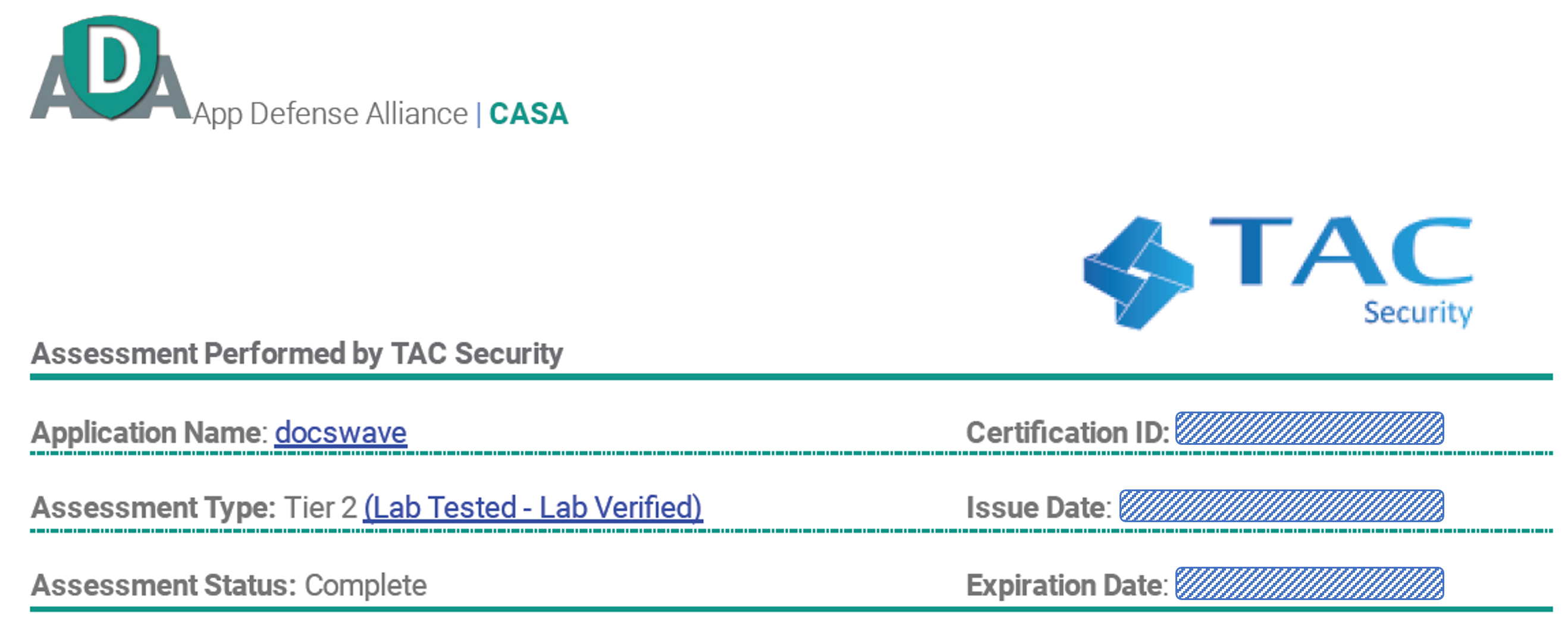Screen dimensions: 1568x631
Task: Click the Assessment Performed by TAC Security heading
Action: pyautogui.click(x=297, y=353)
